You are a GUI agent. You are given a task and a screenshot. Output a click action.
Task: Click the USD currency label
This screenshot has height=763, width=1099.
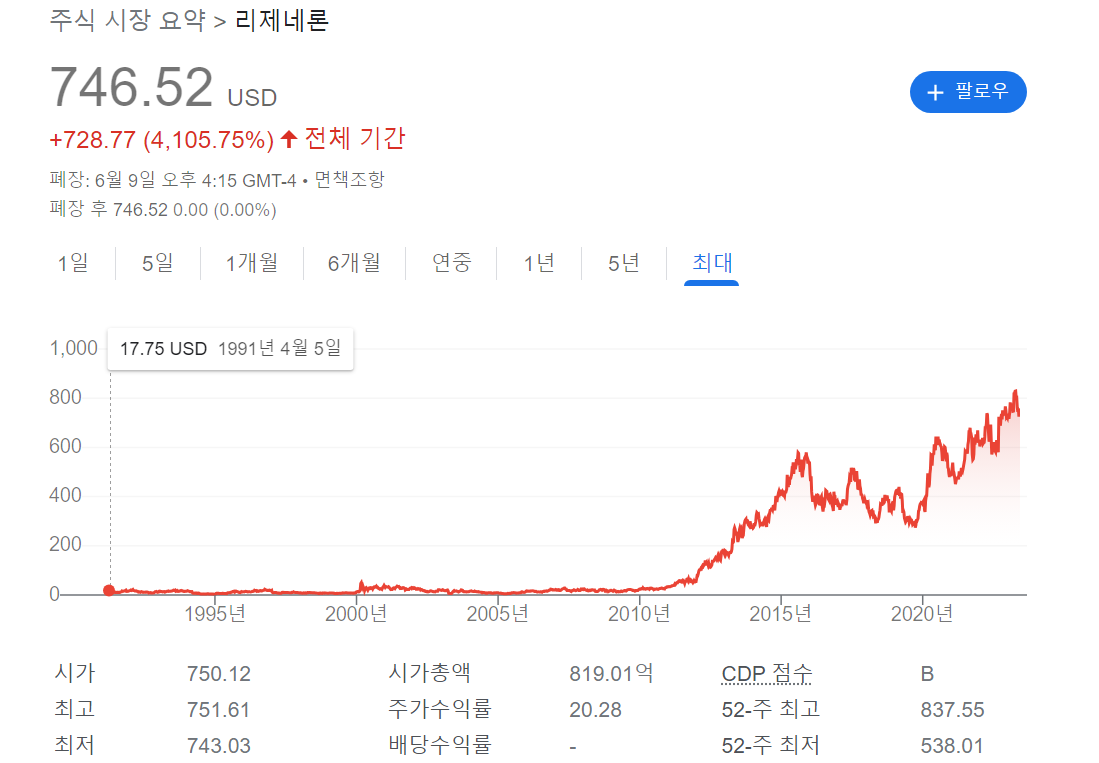click(252, 97)
